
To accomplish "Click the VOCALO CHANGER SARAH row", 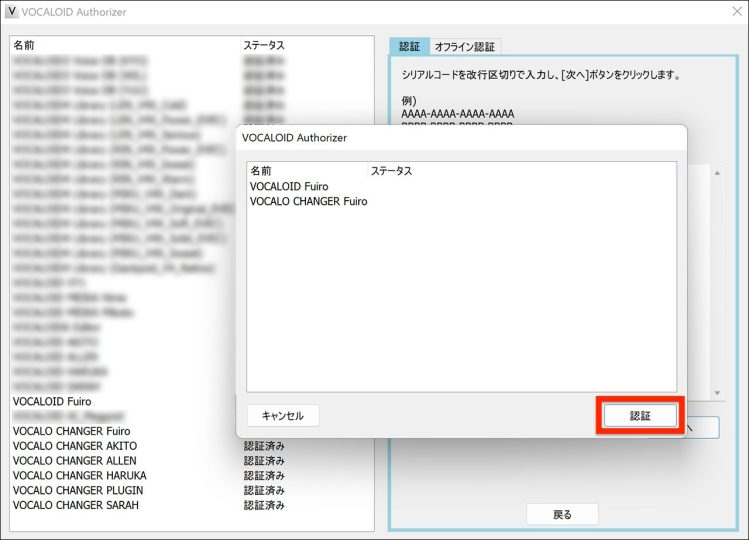I will point(76,505).
